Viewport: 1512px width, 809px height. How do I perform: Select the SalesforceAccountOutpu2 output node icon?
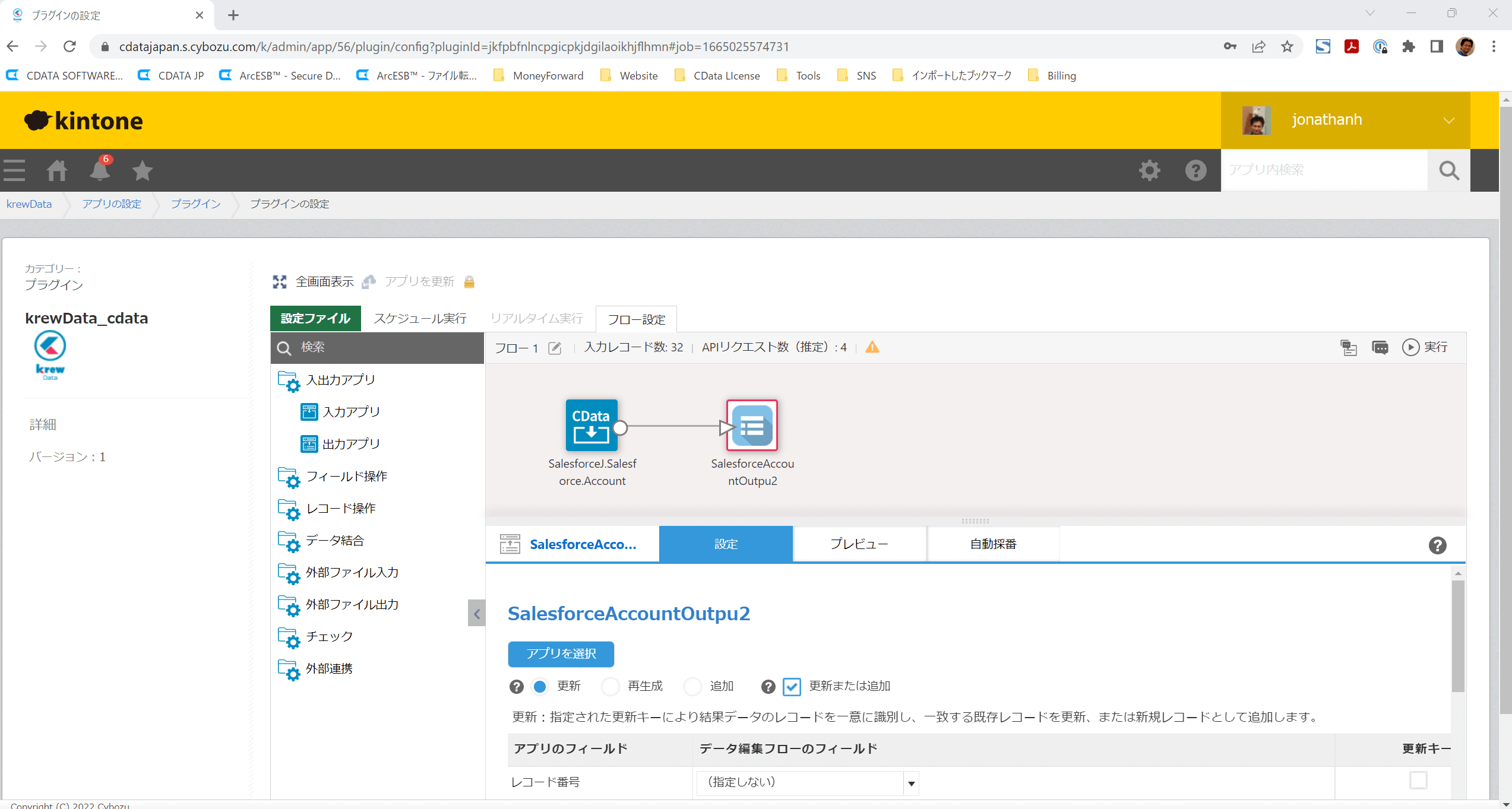tap(752, 425)
